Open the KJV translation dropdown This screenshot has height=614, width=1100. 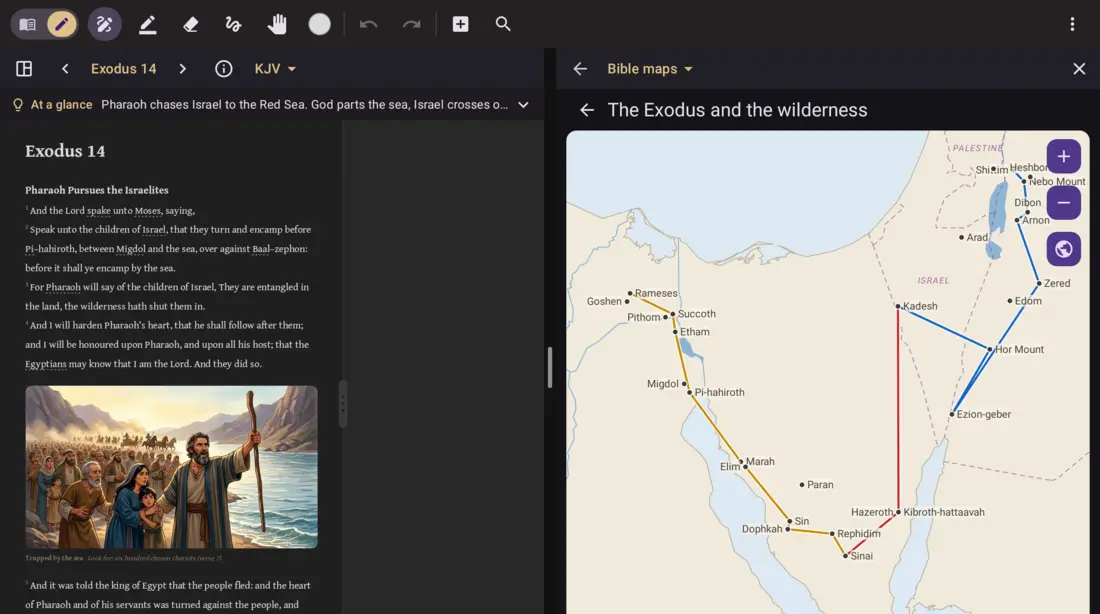(x=275, y=69)
